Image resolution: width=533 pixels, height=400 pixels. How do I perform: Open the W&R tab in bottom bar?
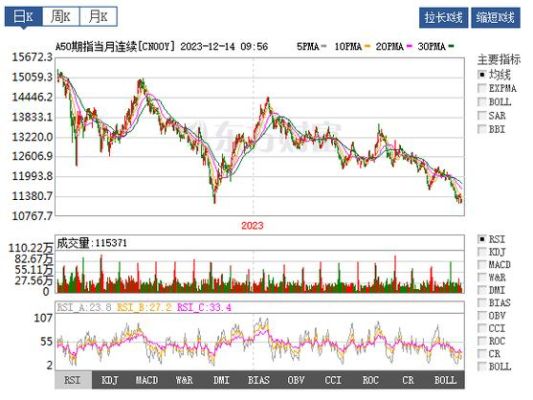pos(185,380)
